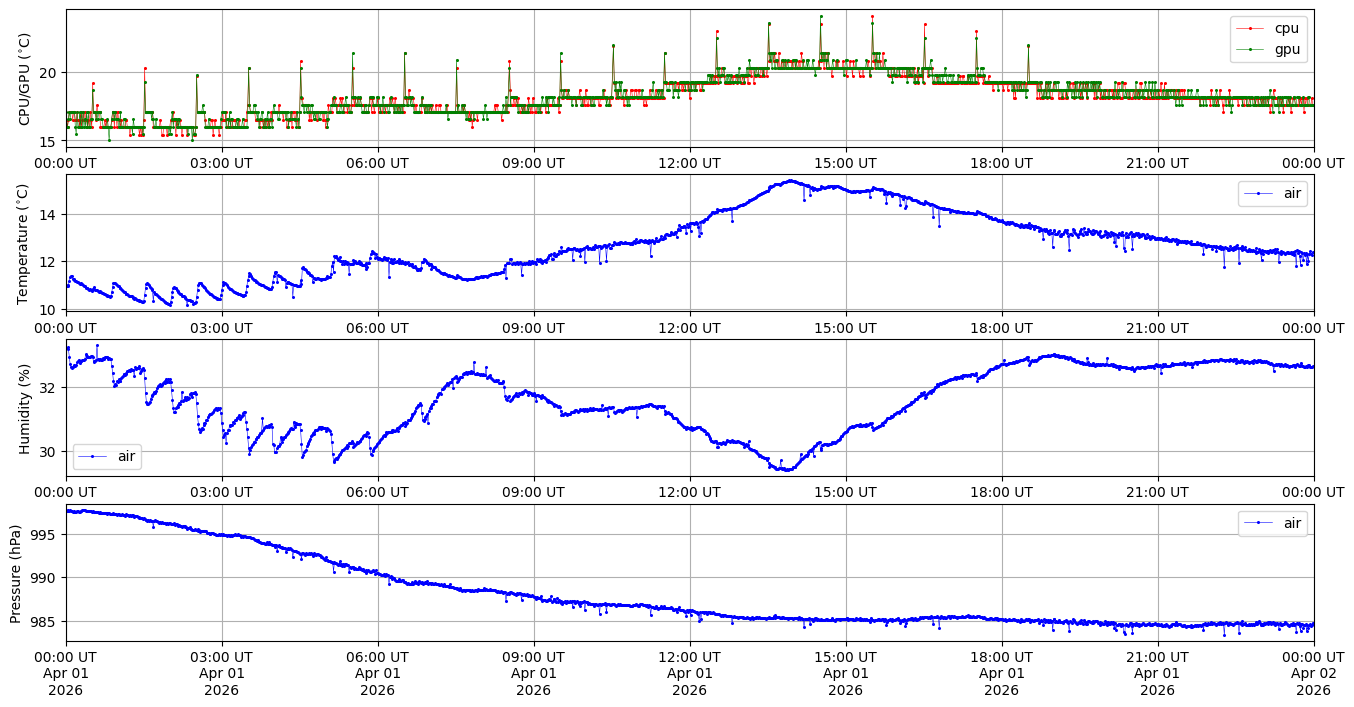Click the 14 tick on Temperature axis
This screenshot has height=707, width=1354.
coord(49,215)
